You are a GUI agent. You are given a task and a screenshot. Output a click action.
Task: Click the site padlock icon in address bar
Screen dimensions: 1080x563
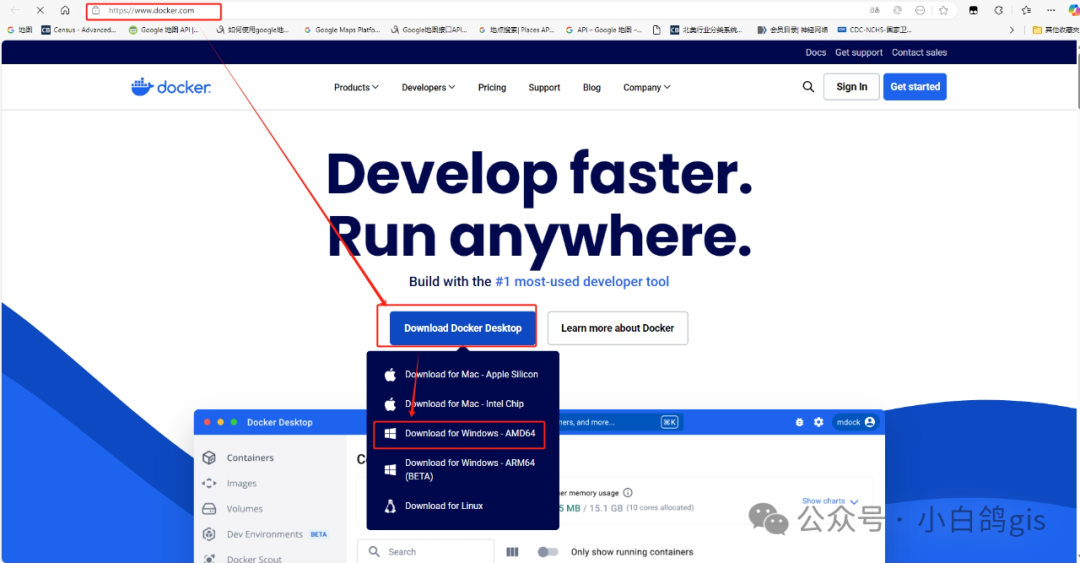click(x=96, y=10)
